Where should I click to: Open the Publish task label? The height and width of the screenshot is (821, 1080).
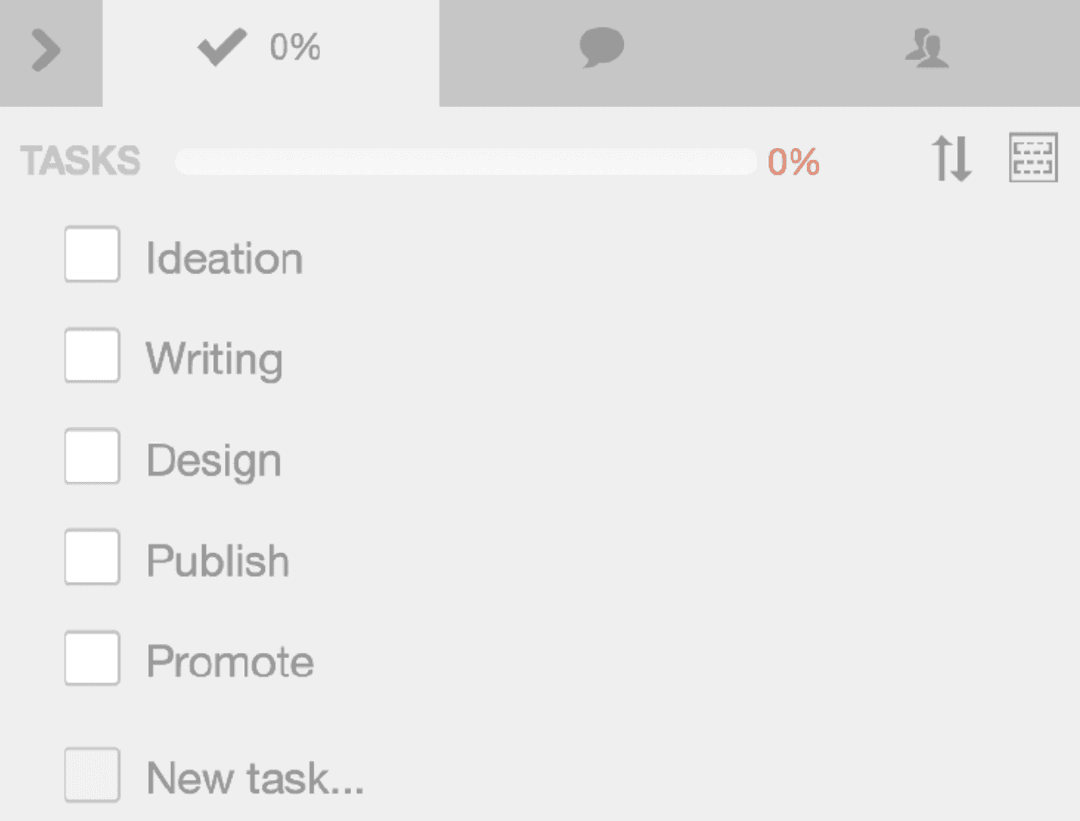tap(217, 562)
